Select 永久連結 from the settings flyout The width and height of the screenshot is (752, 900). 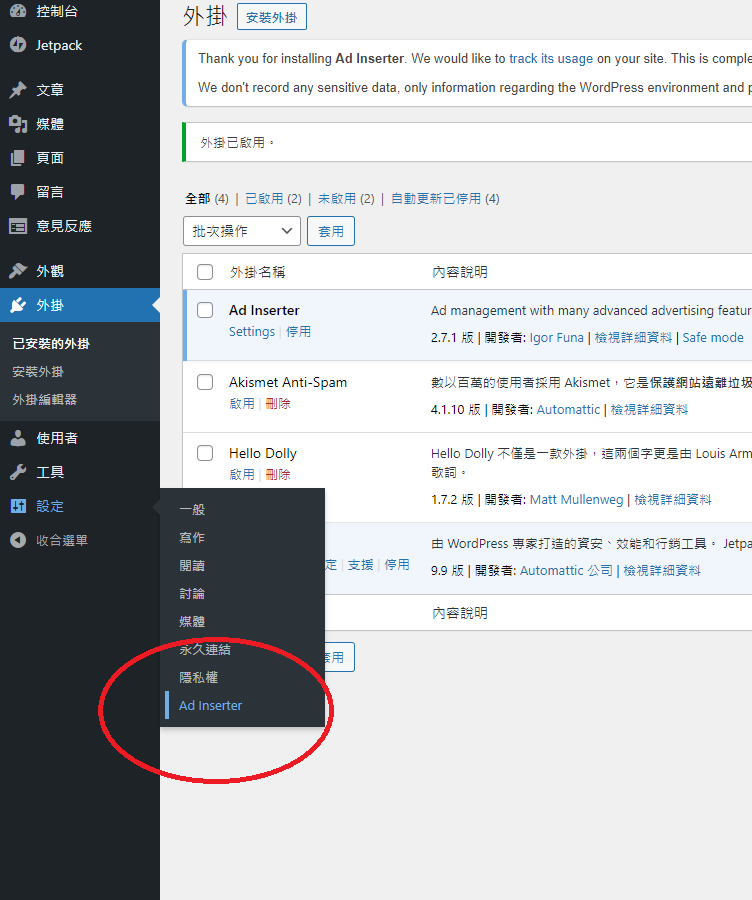click(x=205, y=649)
